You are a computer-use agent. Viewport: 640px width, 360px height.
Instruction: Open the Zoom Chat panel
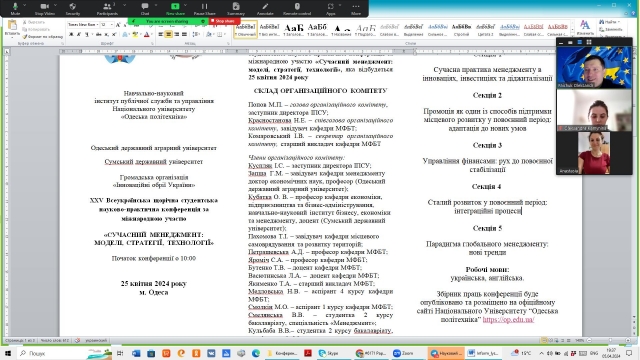145,8
